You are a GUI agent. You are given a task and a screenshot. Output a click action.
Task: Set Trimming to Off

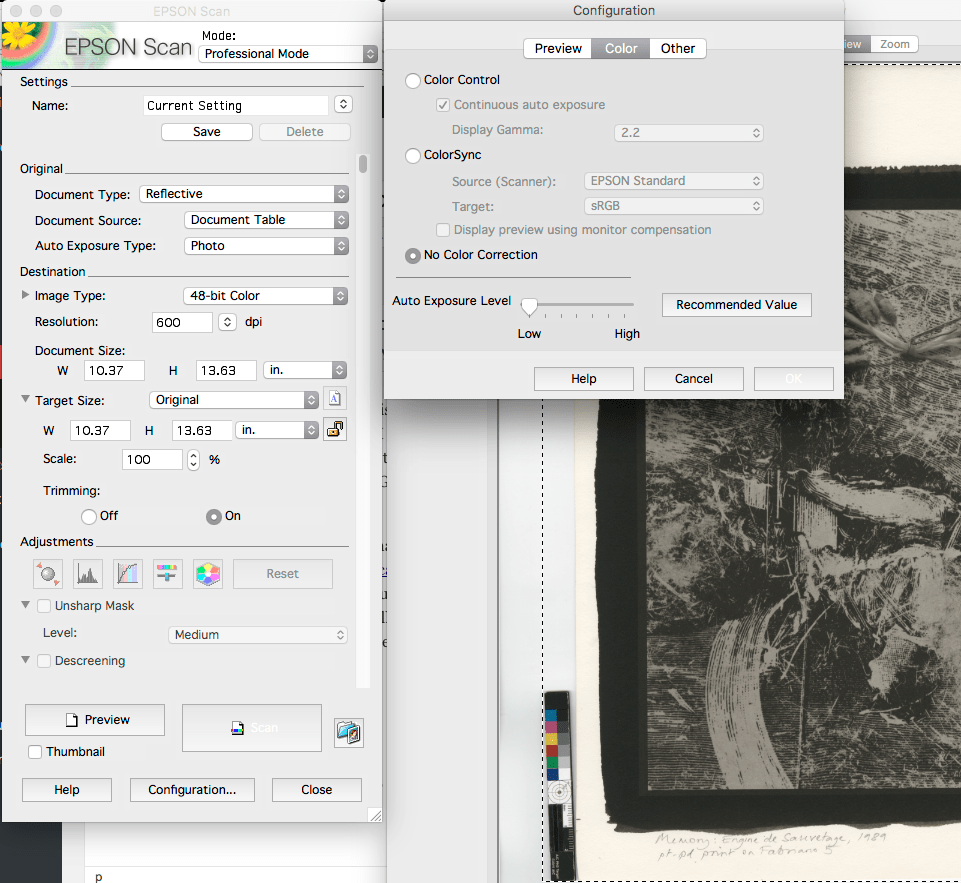[89, 517]
